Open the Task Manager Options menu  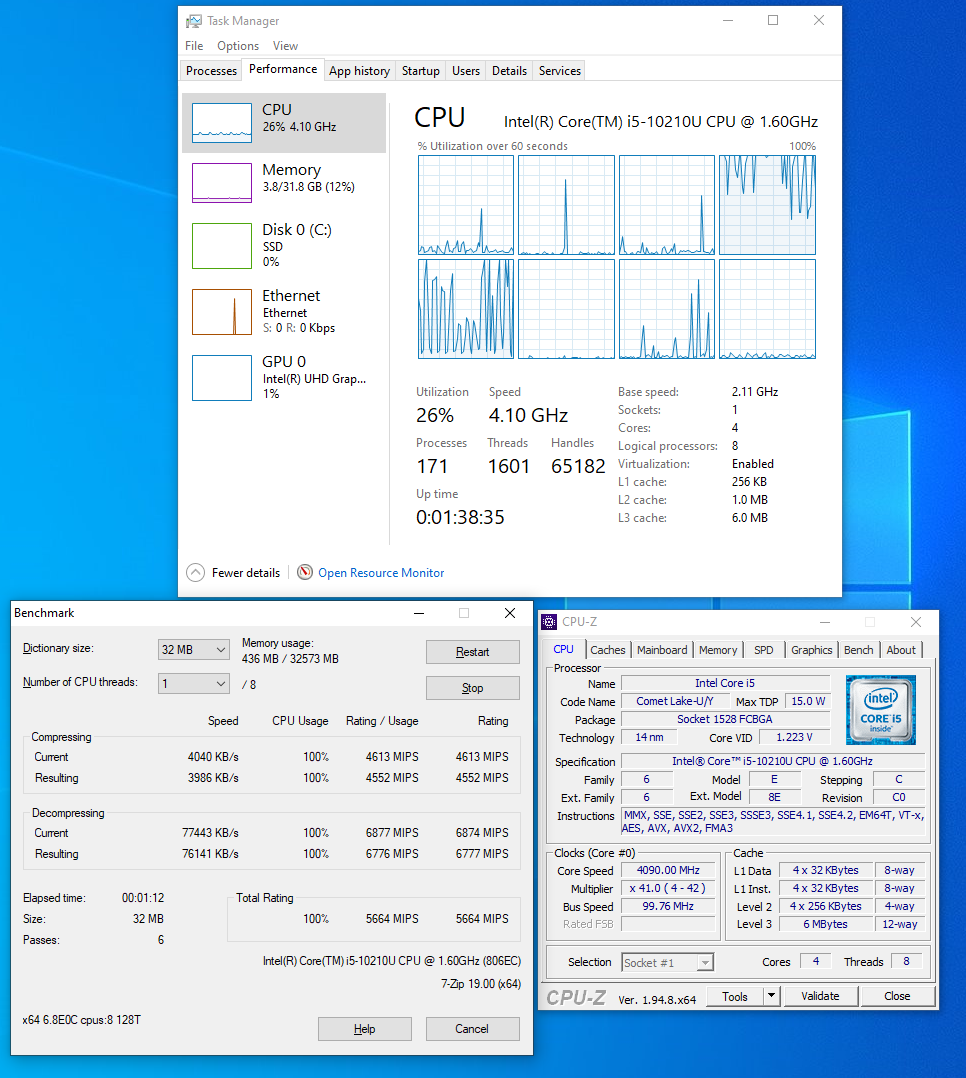click(x=238, y=45)
